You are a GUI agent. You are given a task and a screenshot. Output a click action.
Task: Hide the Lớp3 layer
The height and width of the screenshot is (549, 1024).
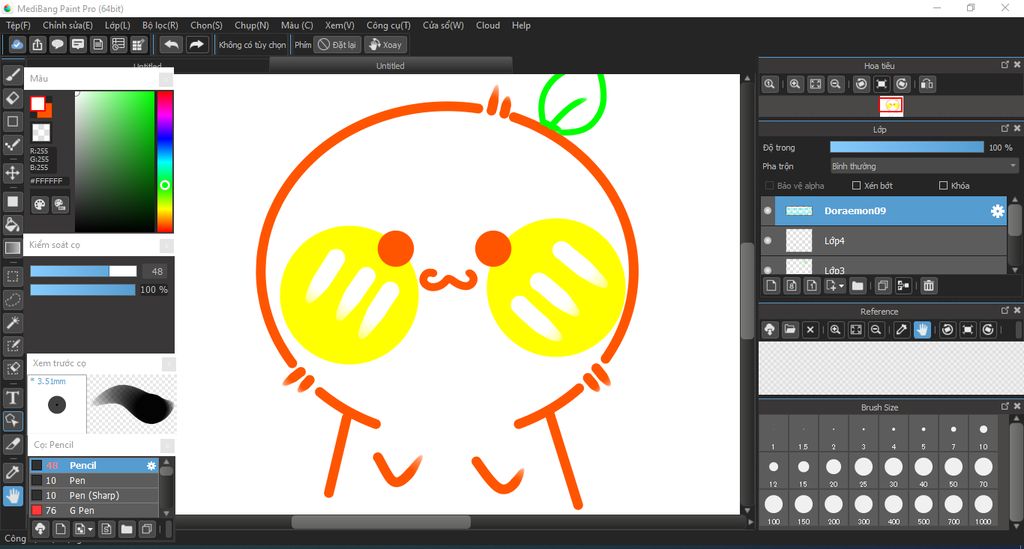(768, 270)
